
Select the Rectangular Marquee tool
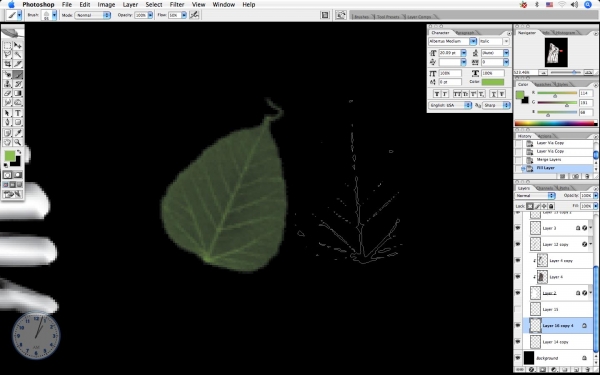point(7,46)
